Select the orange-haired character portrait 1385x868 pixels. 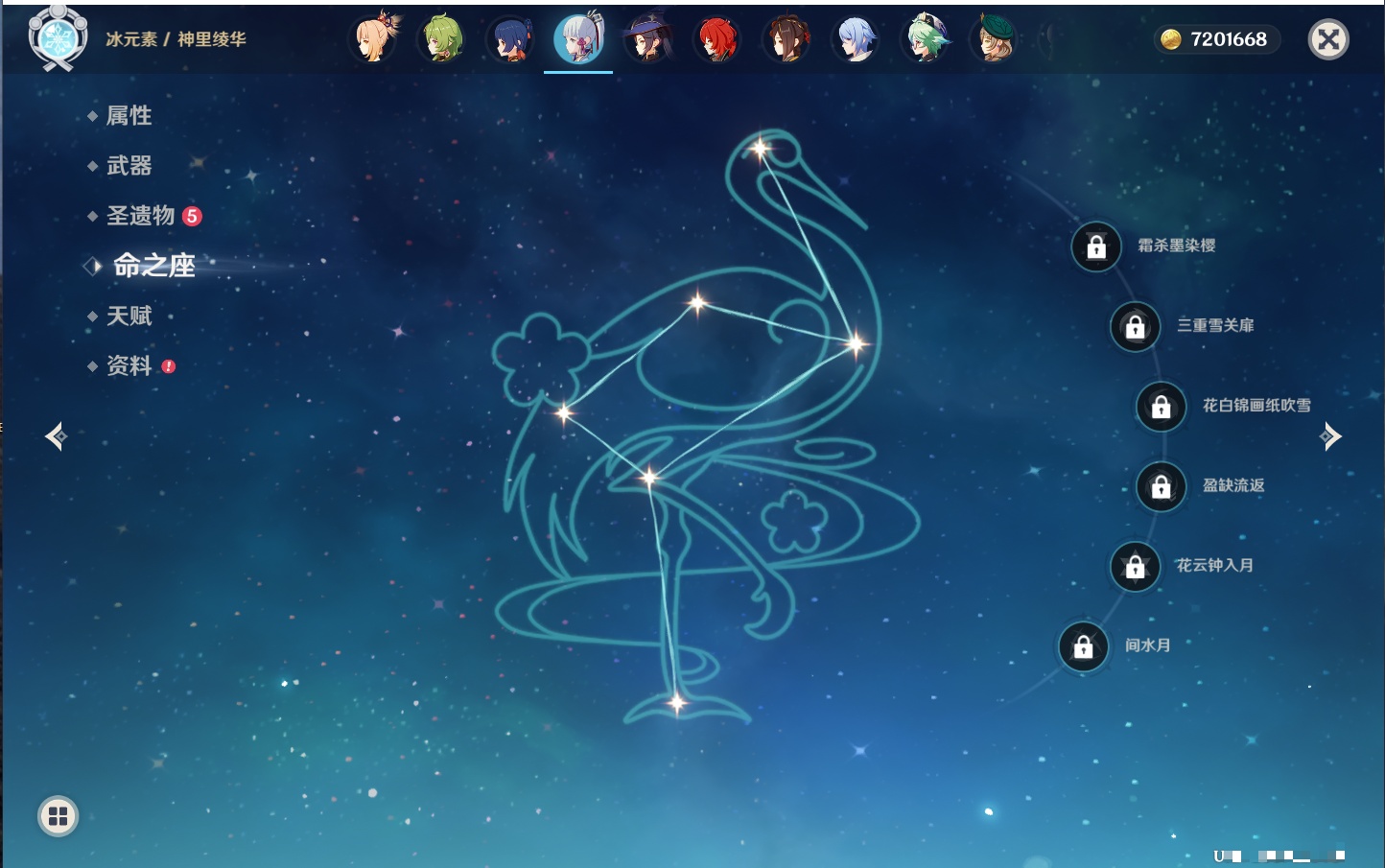pos(373,39)
